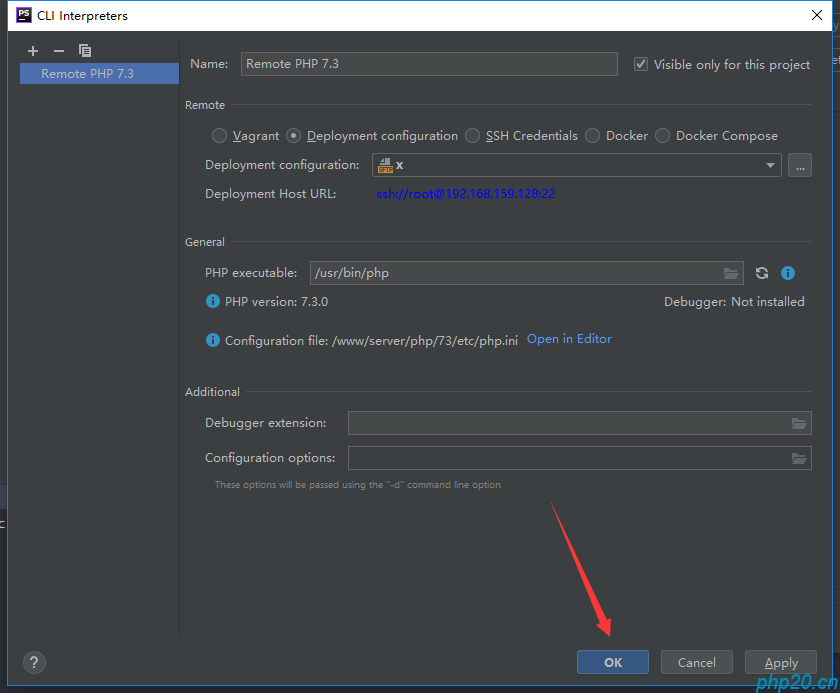This screenshot has width=840, height=693.
Task: Show phpinfo with blue info icon near refresh
Action: click(788, 273)
